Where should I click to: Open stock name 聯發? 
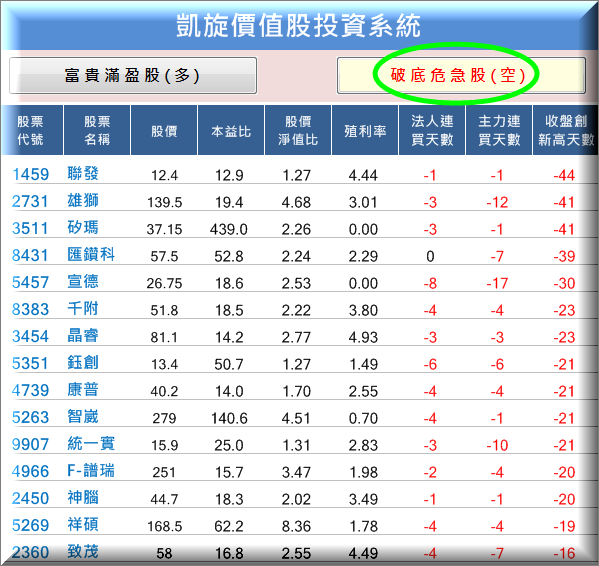click(83, 173)
